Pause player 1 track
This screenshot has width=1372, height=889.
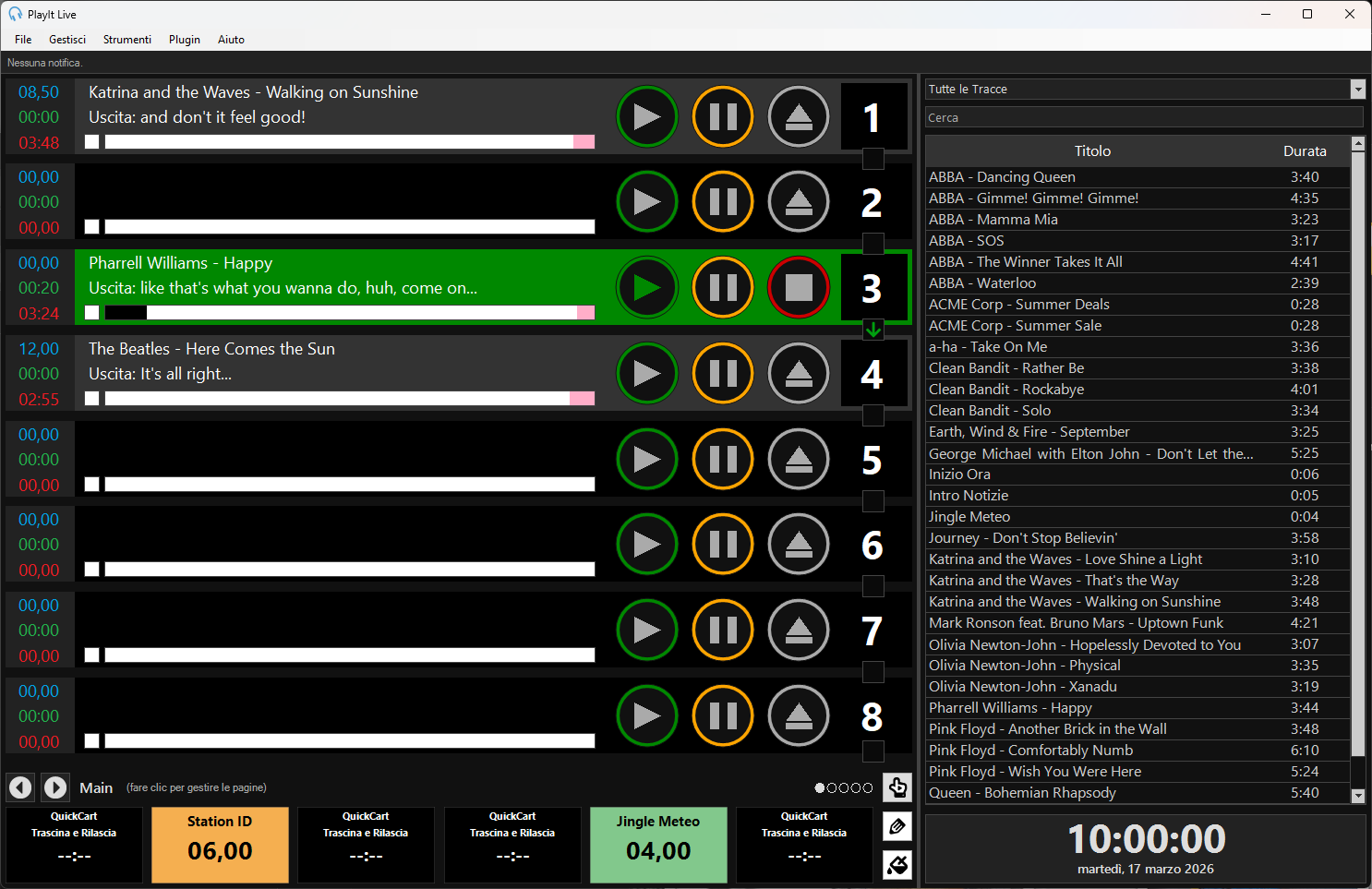(722, 117)
